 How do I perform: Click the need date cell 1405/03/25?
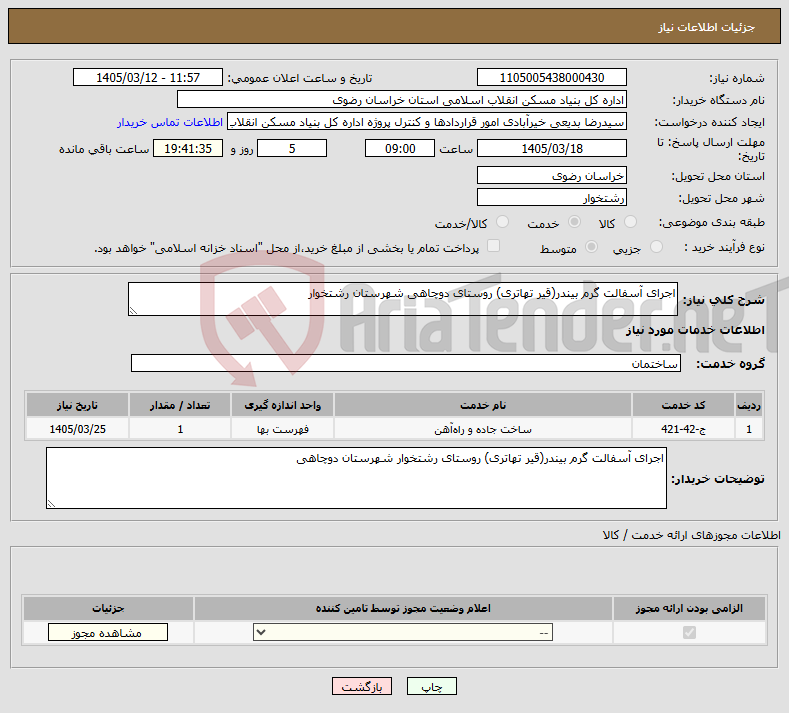click(77, 429)
